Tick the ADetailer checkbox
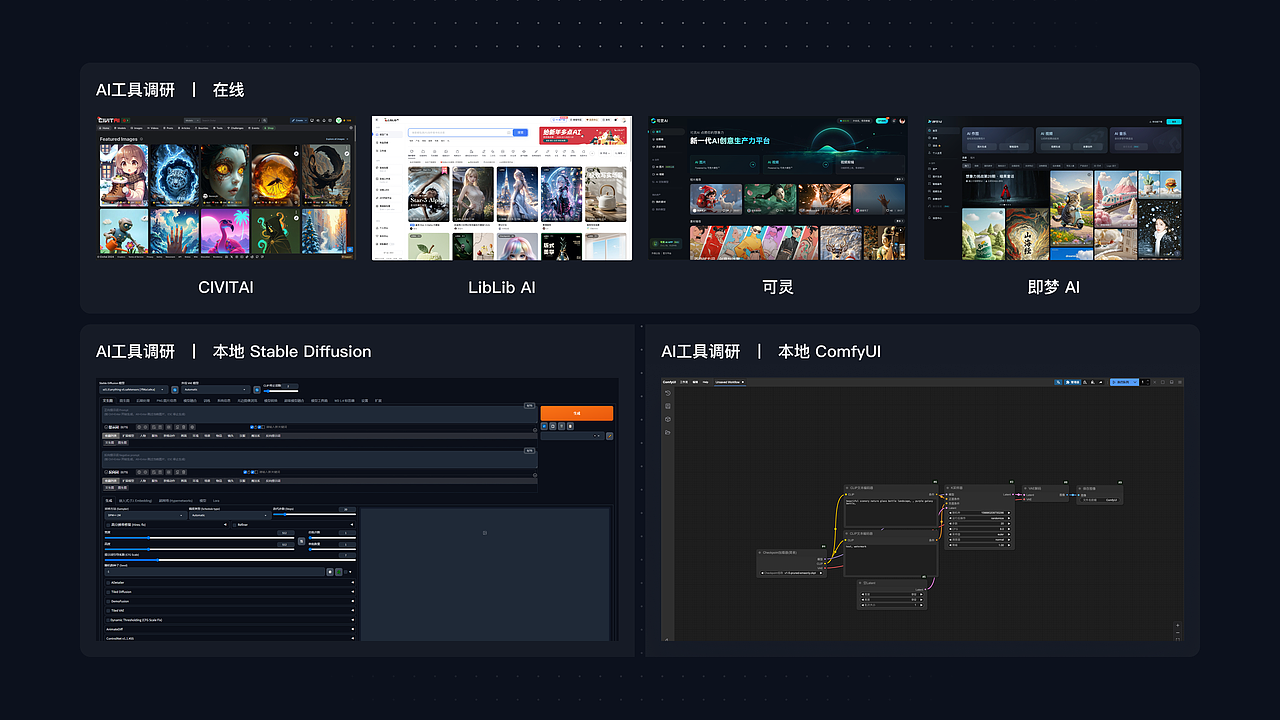 click(x=108, y=583)
